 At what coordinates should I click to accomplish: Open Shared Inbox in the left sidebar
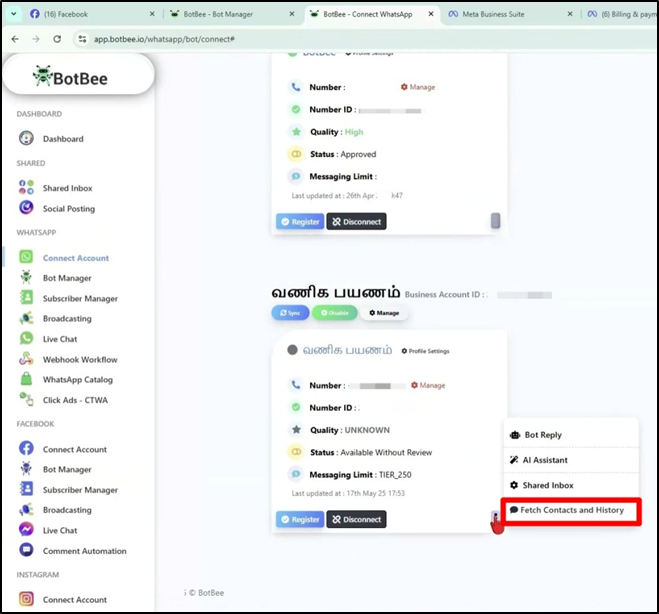pos(67,188)
